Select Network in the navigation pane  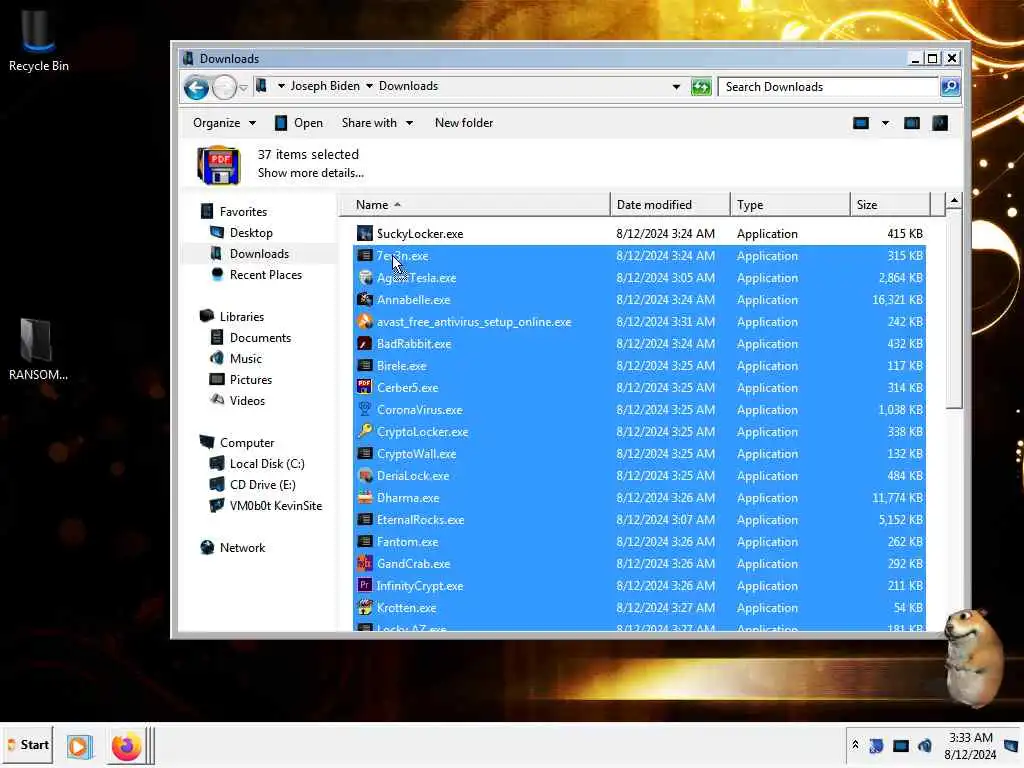coord(242,548)
